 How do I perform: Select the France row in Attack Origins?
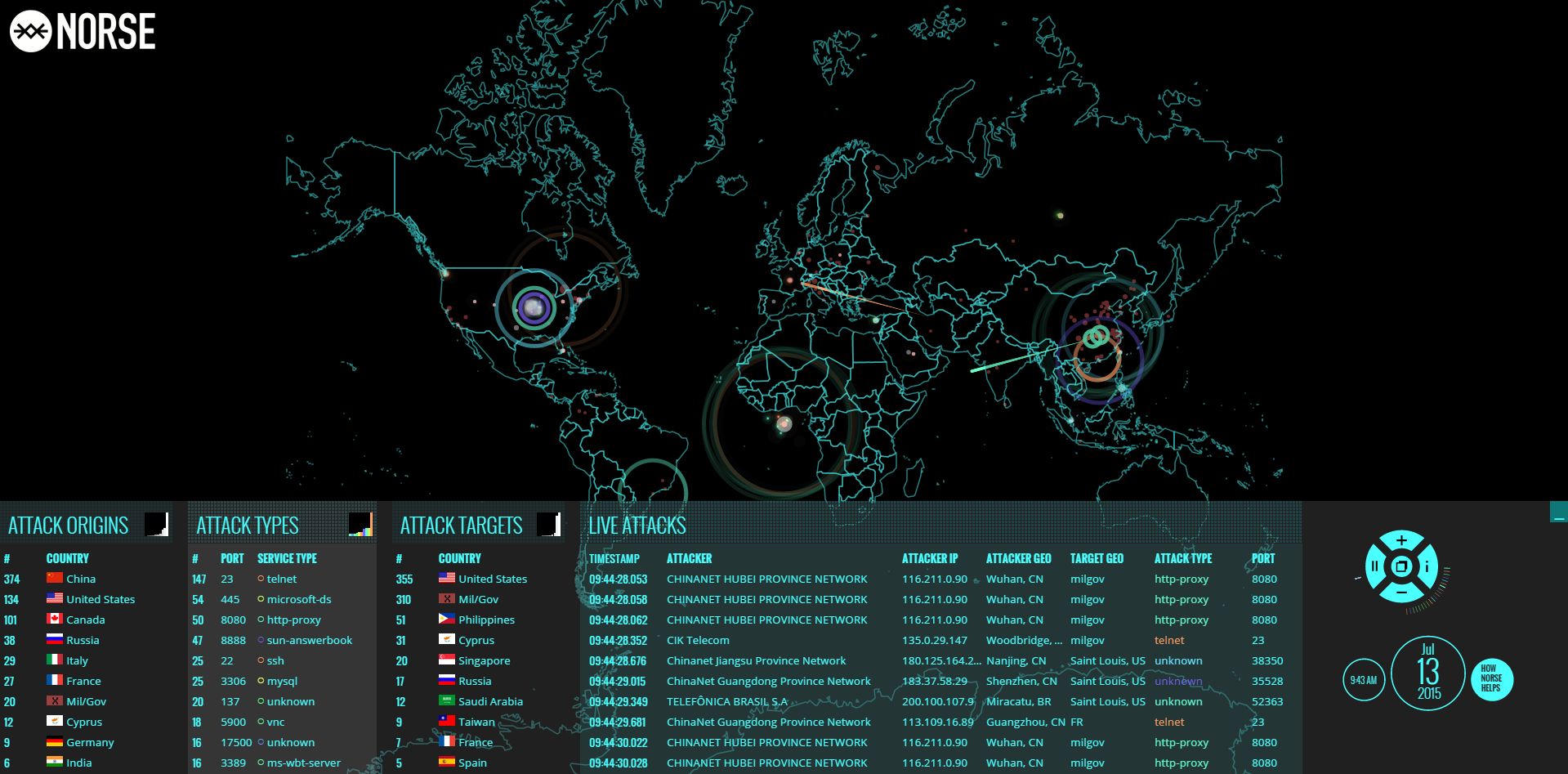pos(87,681)
